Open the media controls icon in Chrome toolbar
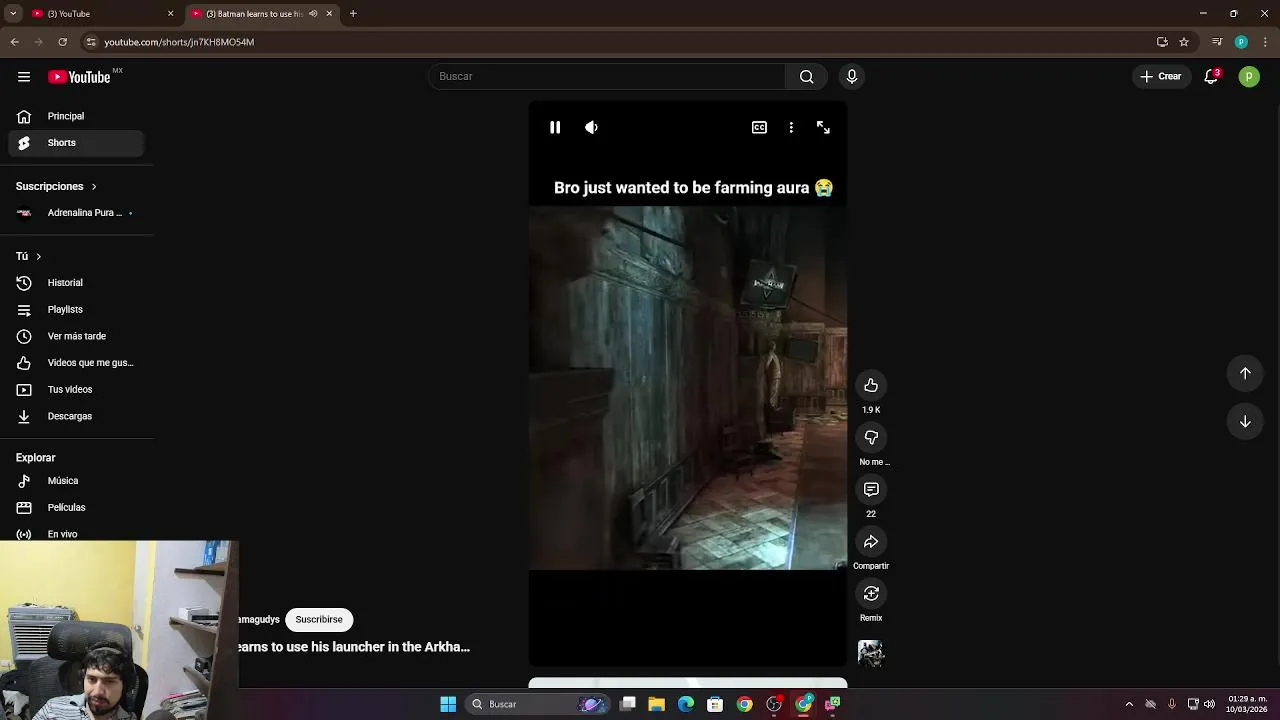 [1217, 42]
